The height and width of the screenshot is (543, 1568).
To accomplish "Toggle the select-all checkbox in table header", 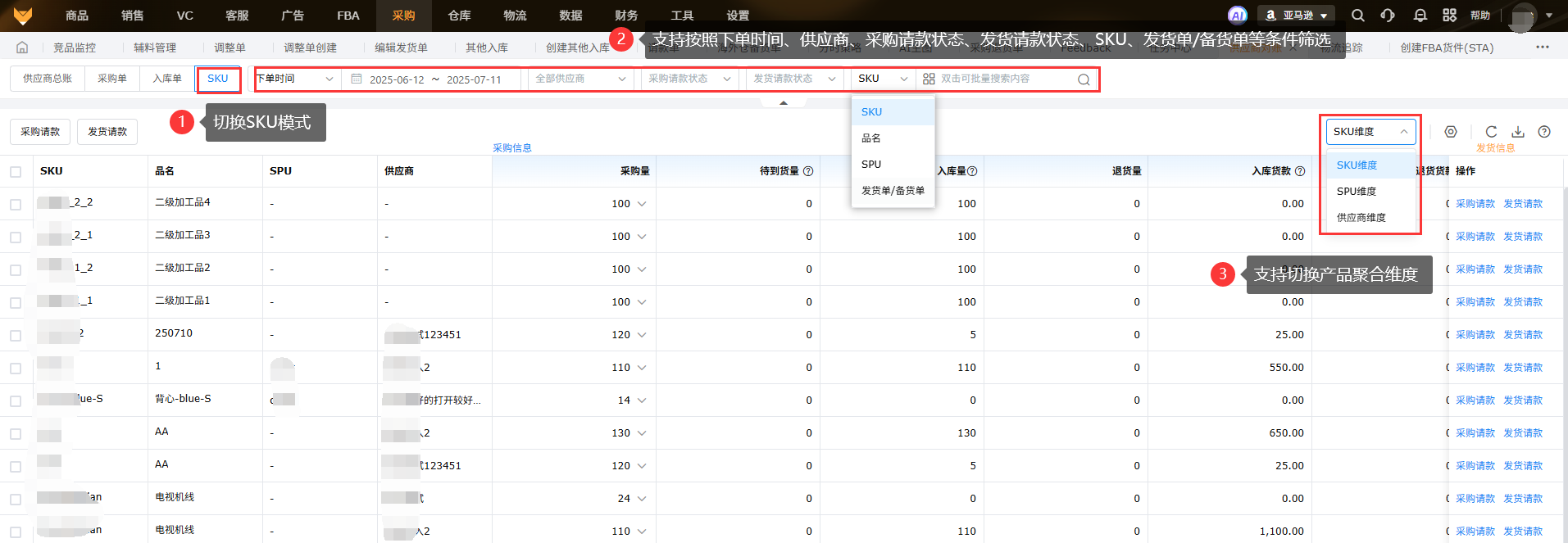I will 16,172.
